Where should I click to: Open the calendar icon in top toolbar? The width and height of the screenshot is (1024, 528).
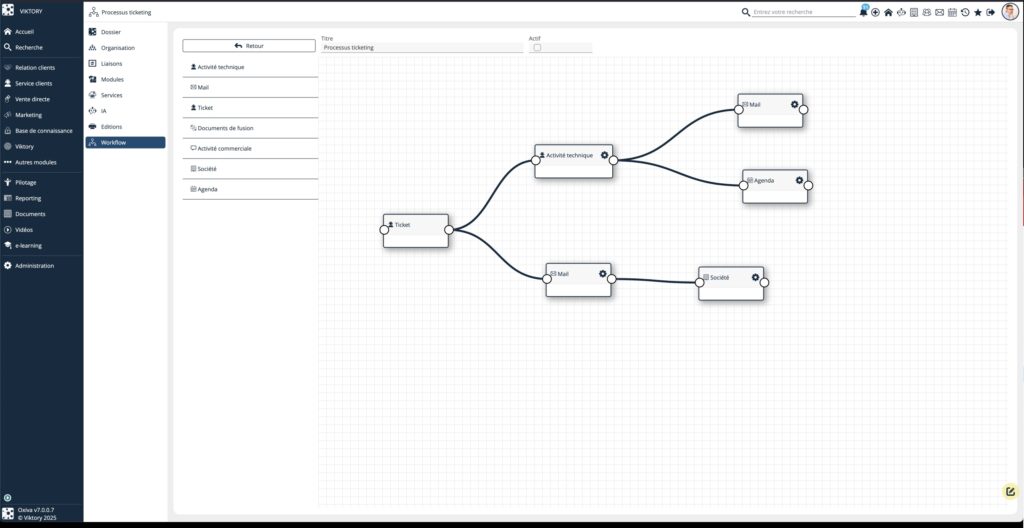[952, 12]
